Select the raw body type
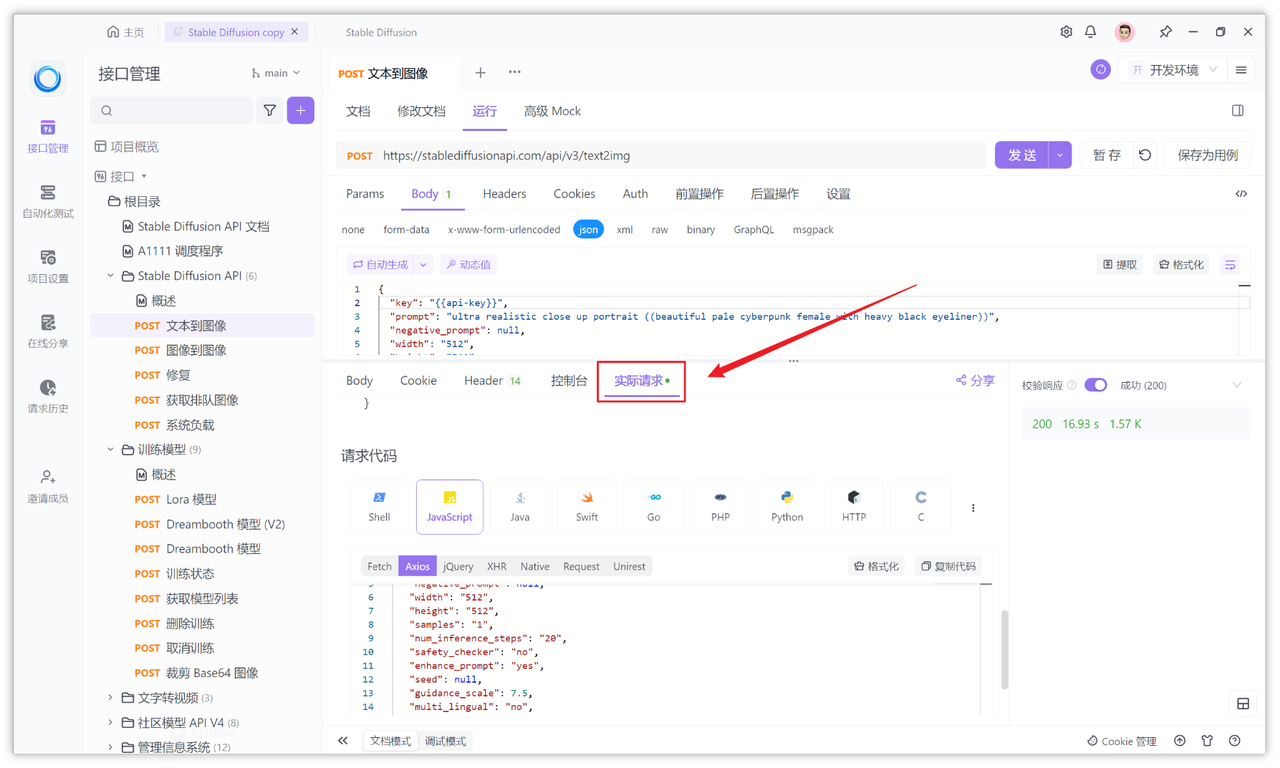1280x768 pixels. point(660,230)
